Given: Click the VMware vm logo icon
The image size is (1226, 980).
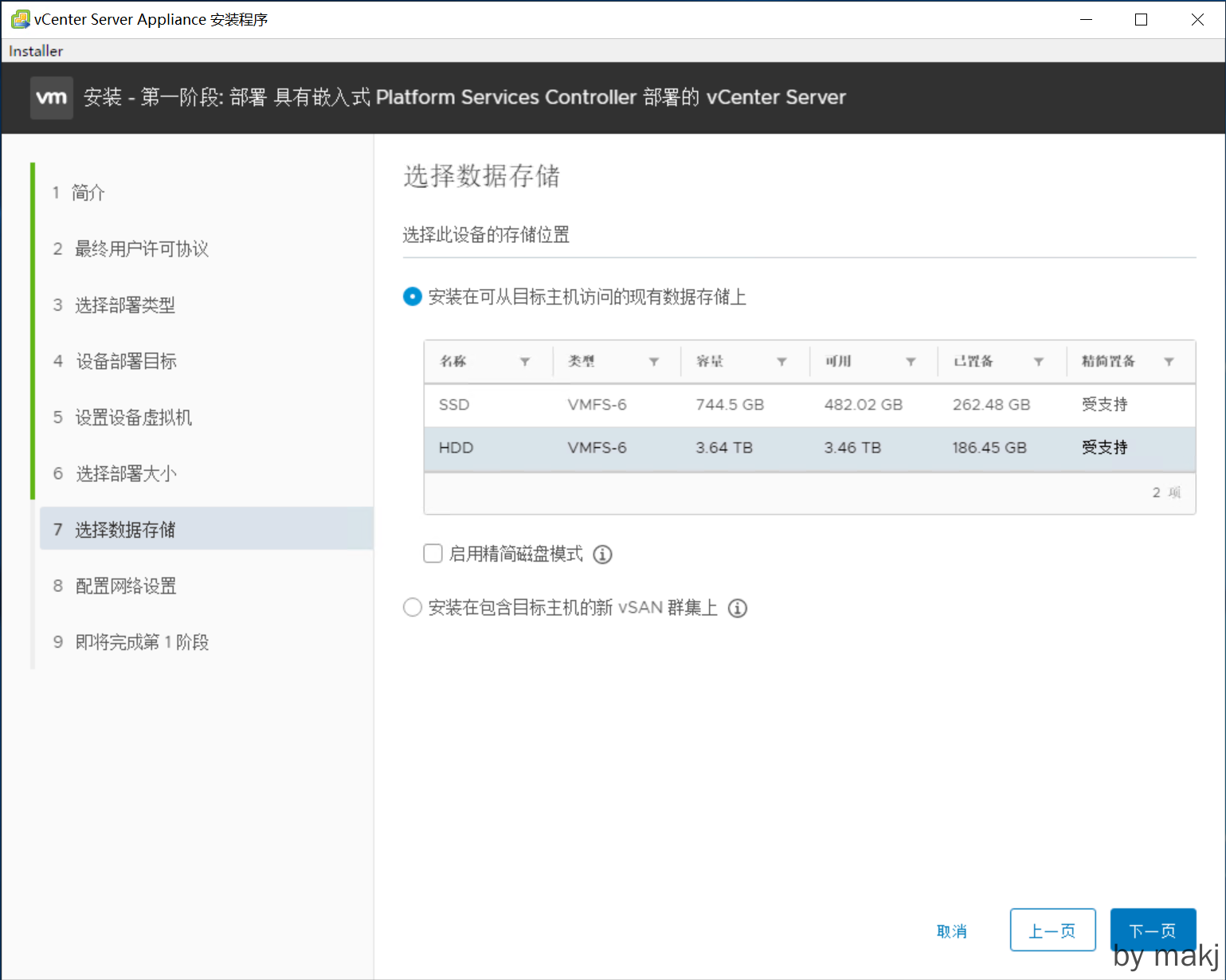Looking at the screenshot, I should (52, 98).
